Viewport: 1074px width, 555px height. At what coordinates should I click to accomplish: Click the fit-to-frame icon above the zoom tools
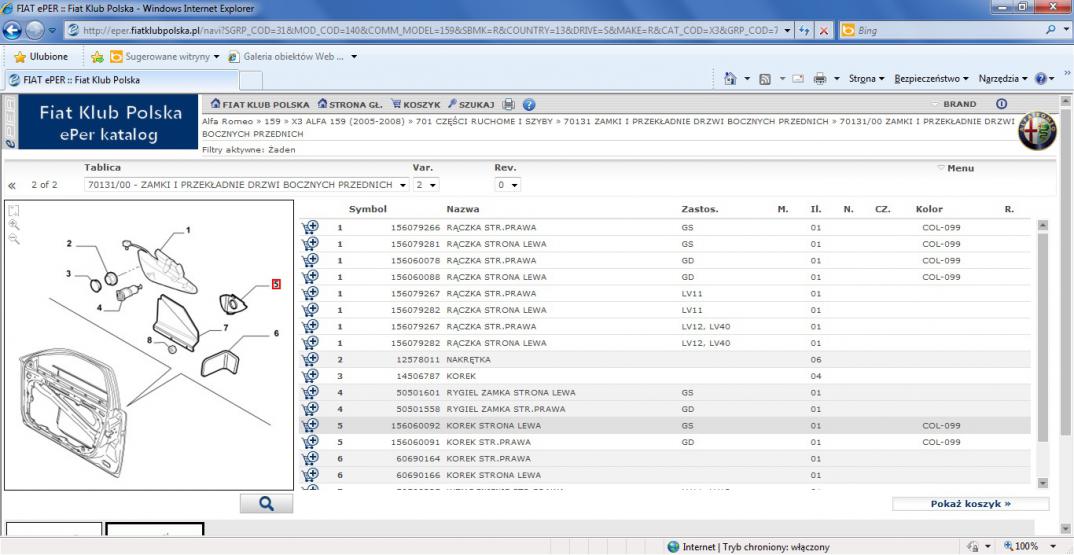coord(13,211)
